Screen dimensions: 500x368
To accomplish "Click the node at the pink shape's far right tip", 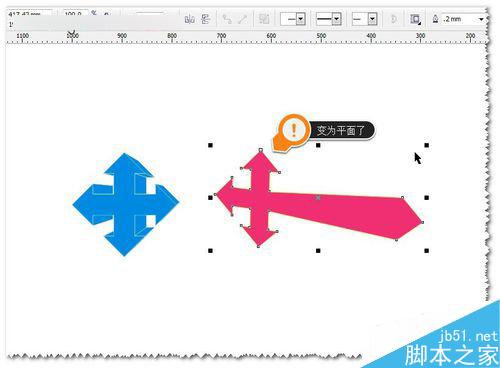I will (x=423, y=222).
